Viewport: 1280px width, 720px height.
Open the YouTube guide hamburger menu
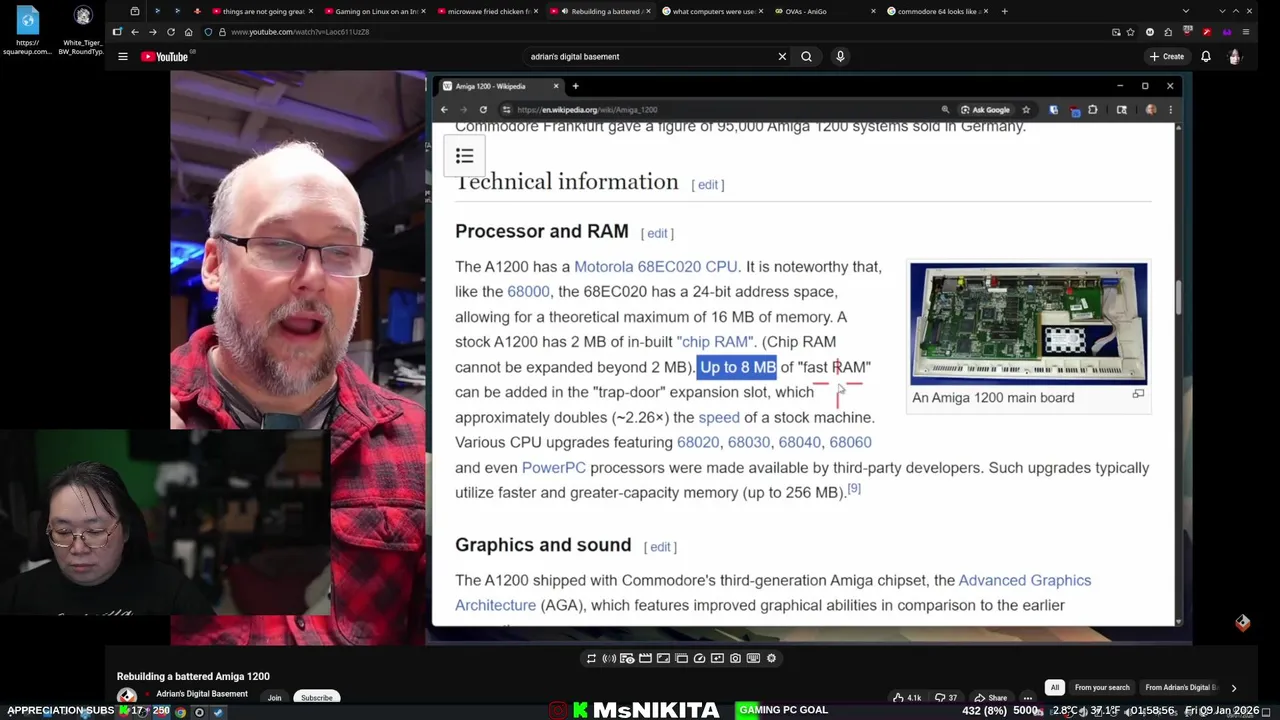(x=123, y=57)
